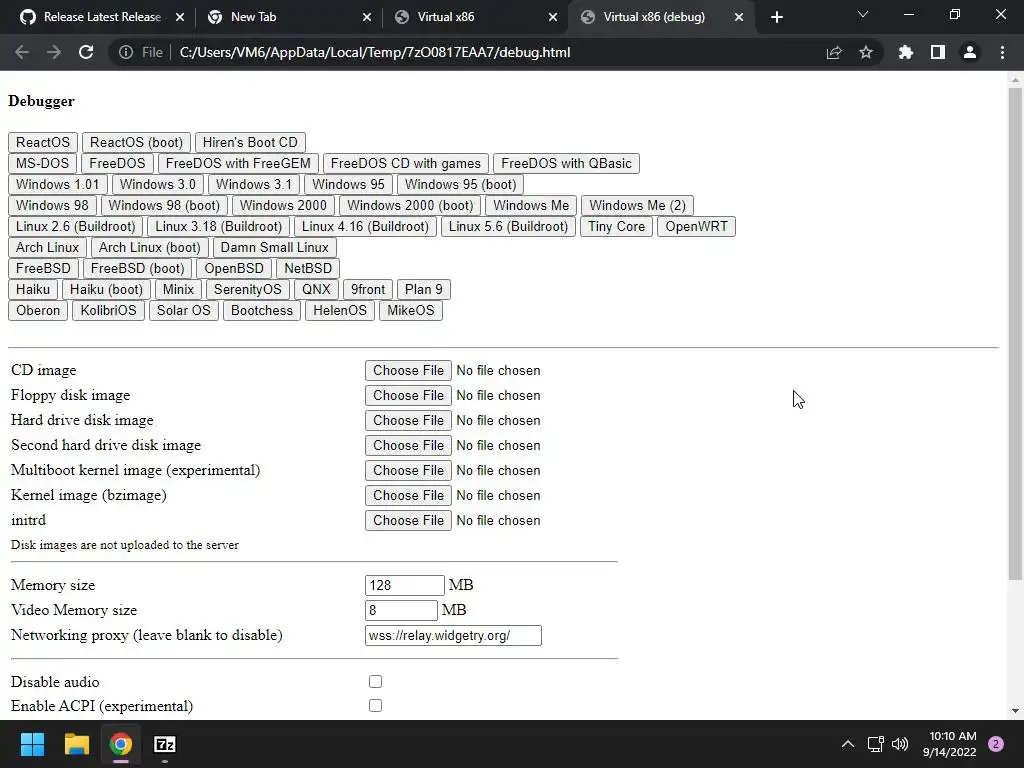Click the page vertical scrollbar
This screenshot has width=1024, height=768.
coord(1015,333)
